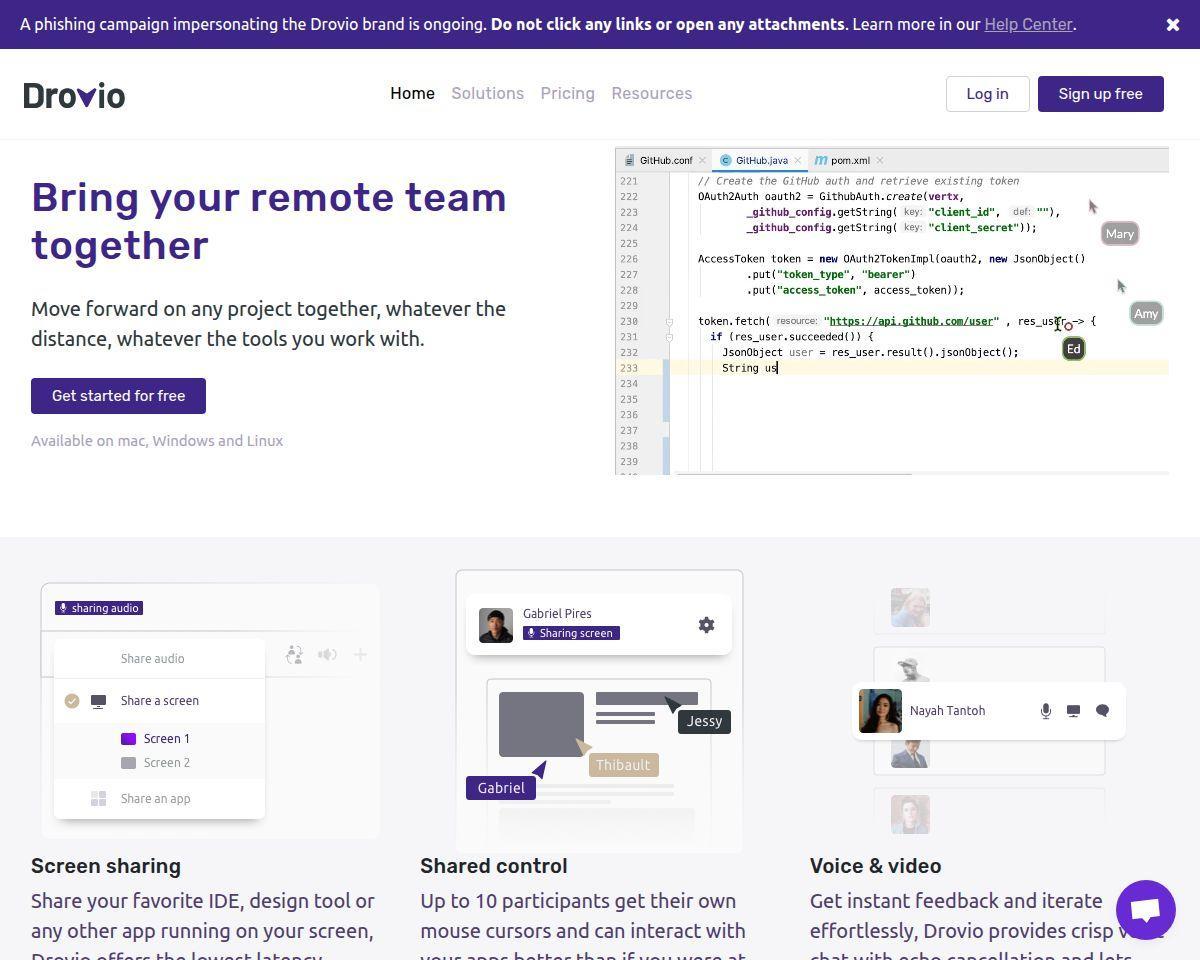
Task: Click the settings gear beside Gabriel Pires
Action: click(x=706, y=625)
